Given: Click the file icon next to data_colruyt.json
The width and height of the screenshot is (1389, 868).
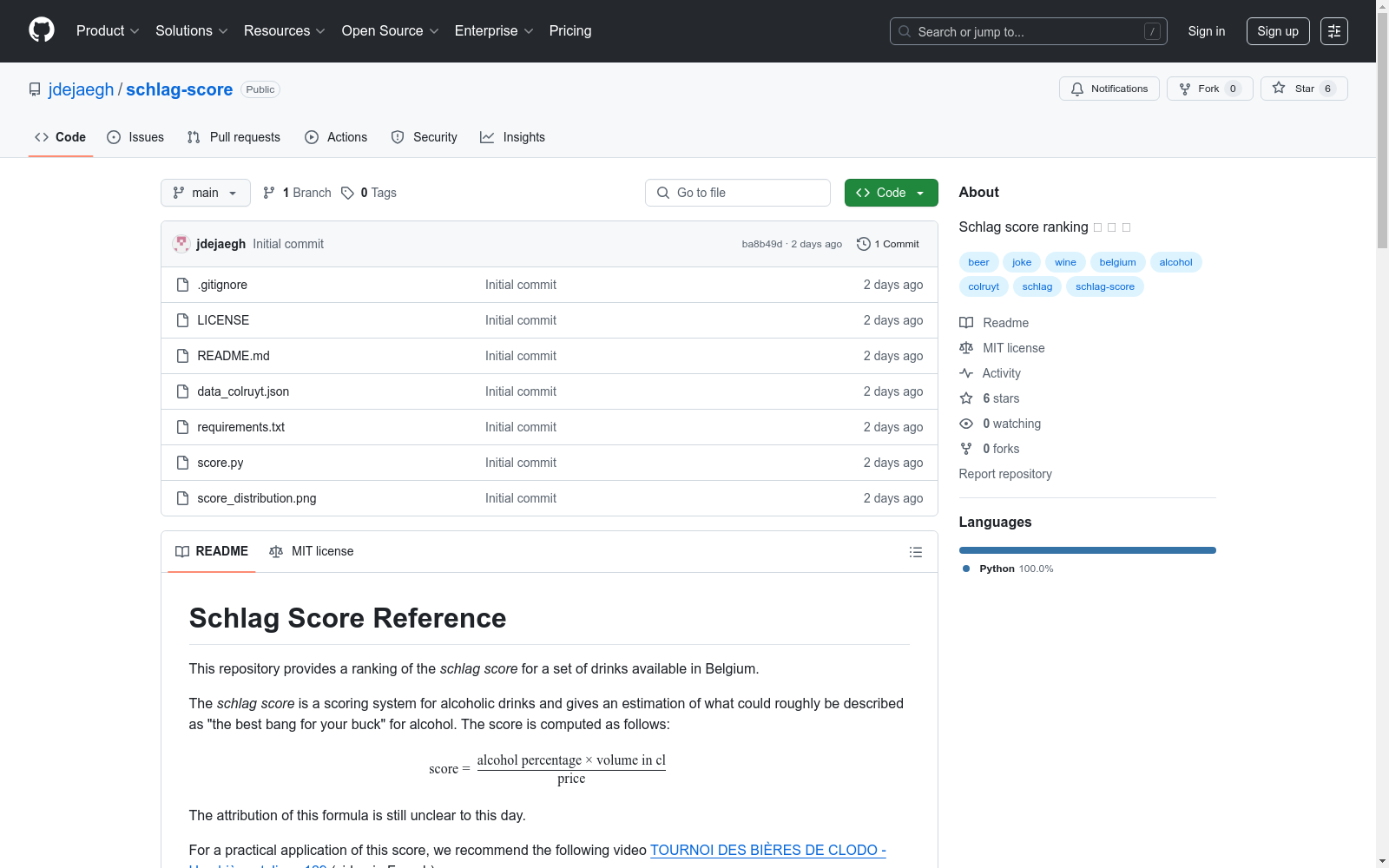Looking at the screenshot, I should pos(182,391).
